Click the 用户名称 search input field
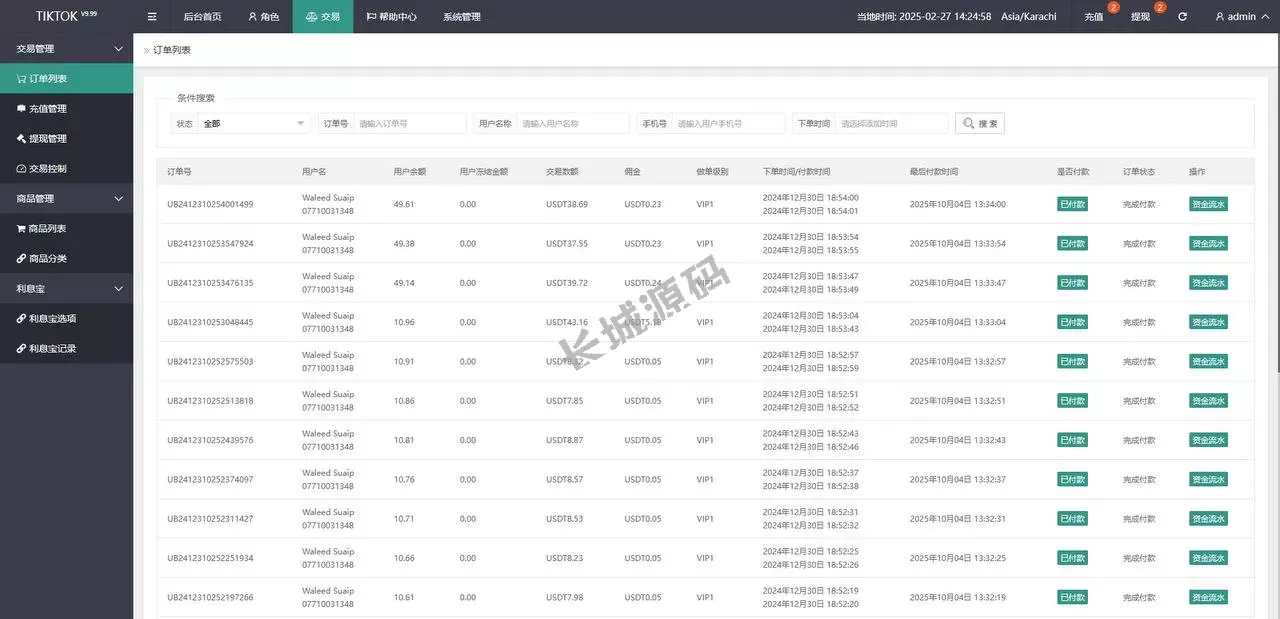This screenshot has height=619, width=1280. tap(574, 123)
